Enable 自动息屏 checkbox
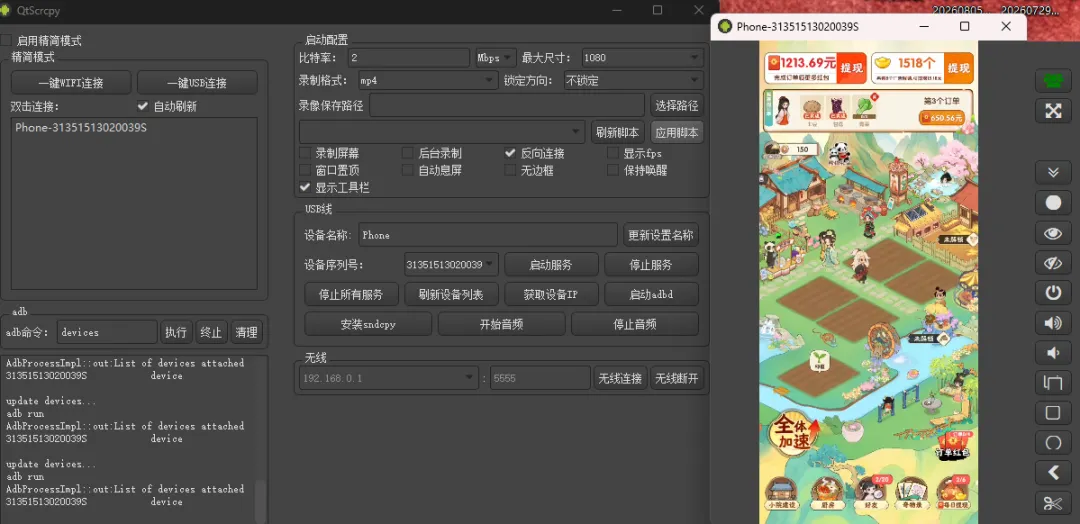This screenshot has width=1080, height=524. (407, 170)
